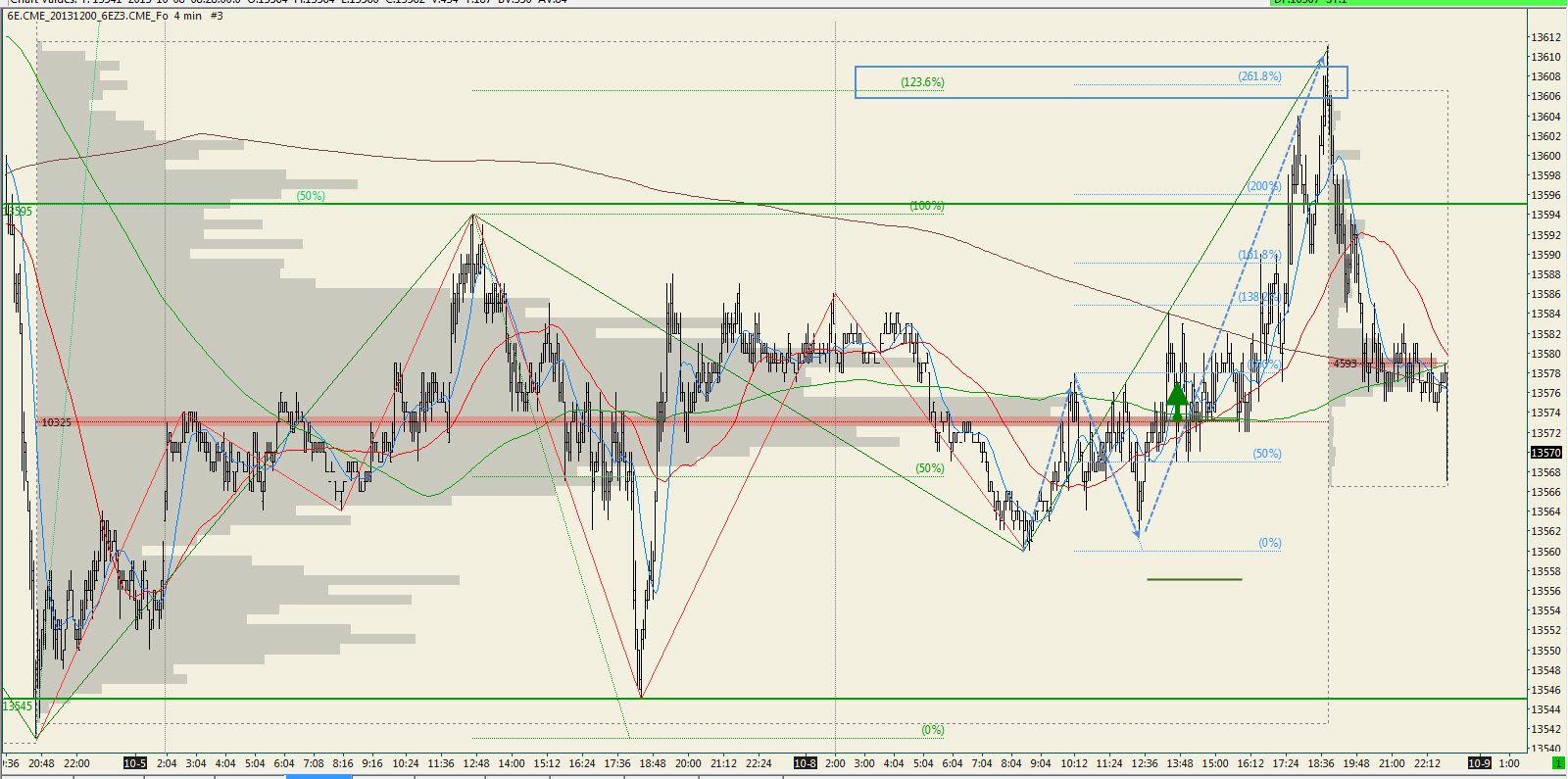Select the 10-5 date marker on time axis

coord(135,763)
